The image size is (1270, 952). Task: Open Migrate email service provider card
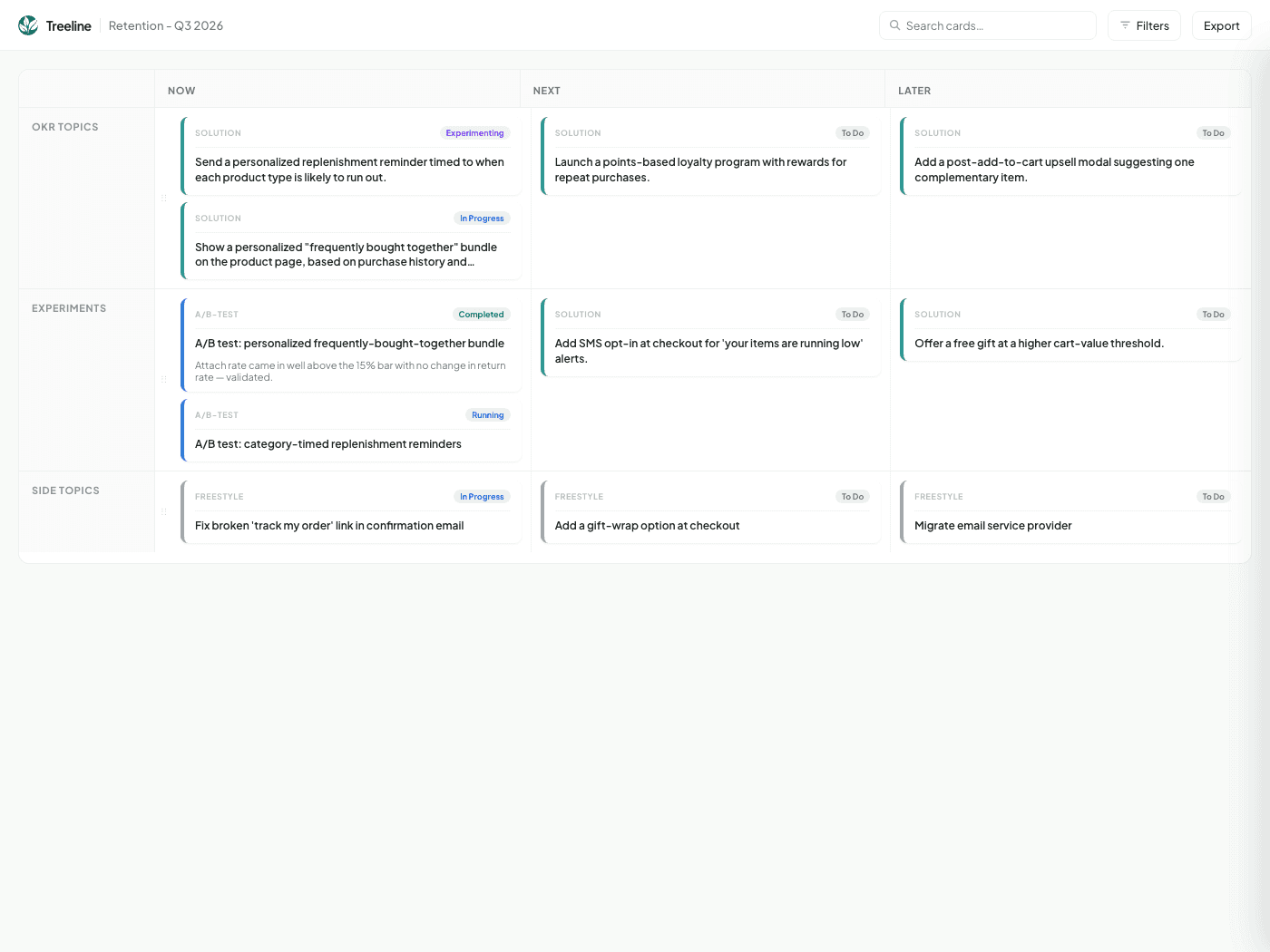click(x=1070, y=512)
